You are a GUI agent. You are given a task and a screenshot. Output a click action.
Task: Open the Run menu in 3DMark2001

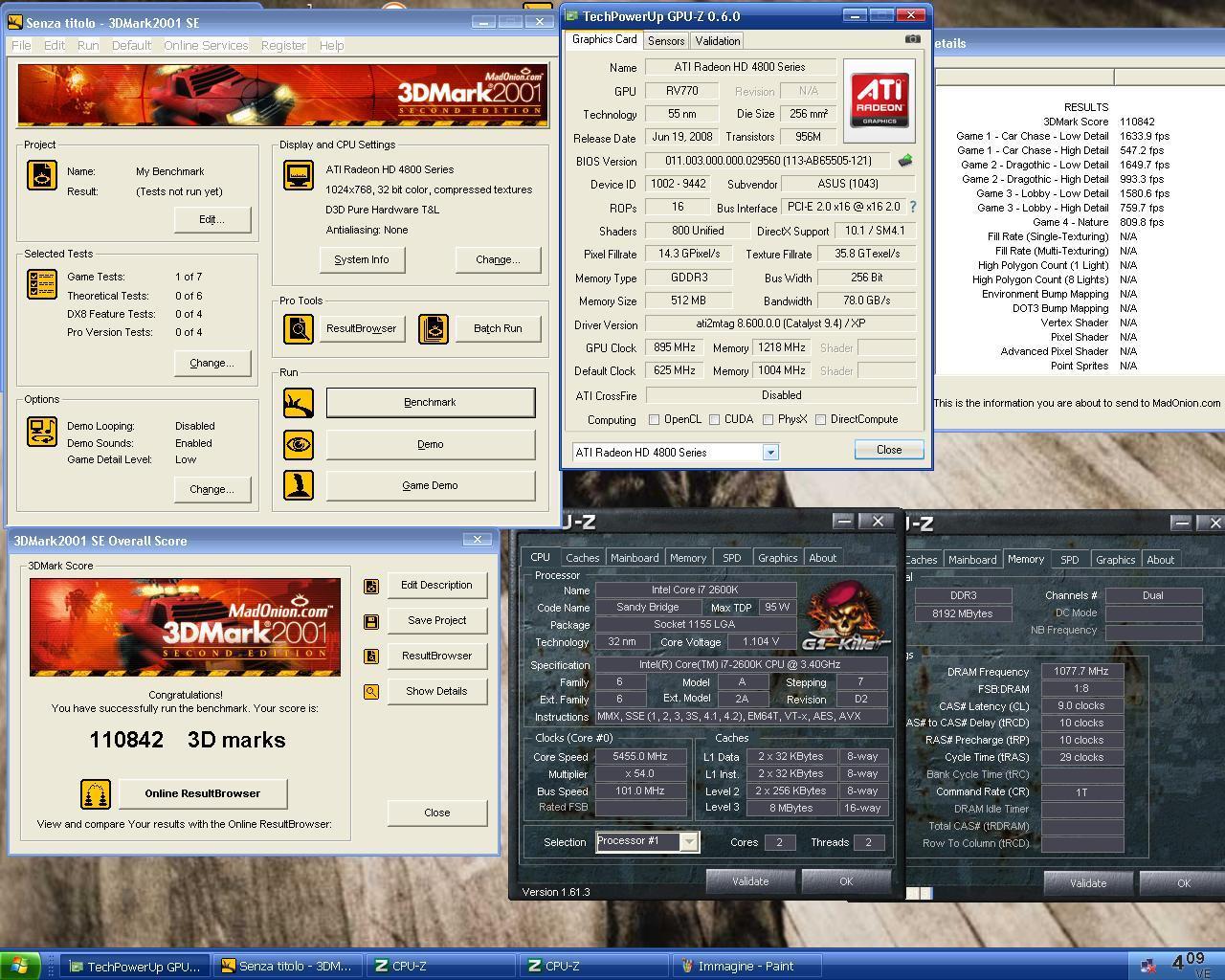point(88,45)
